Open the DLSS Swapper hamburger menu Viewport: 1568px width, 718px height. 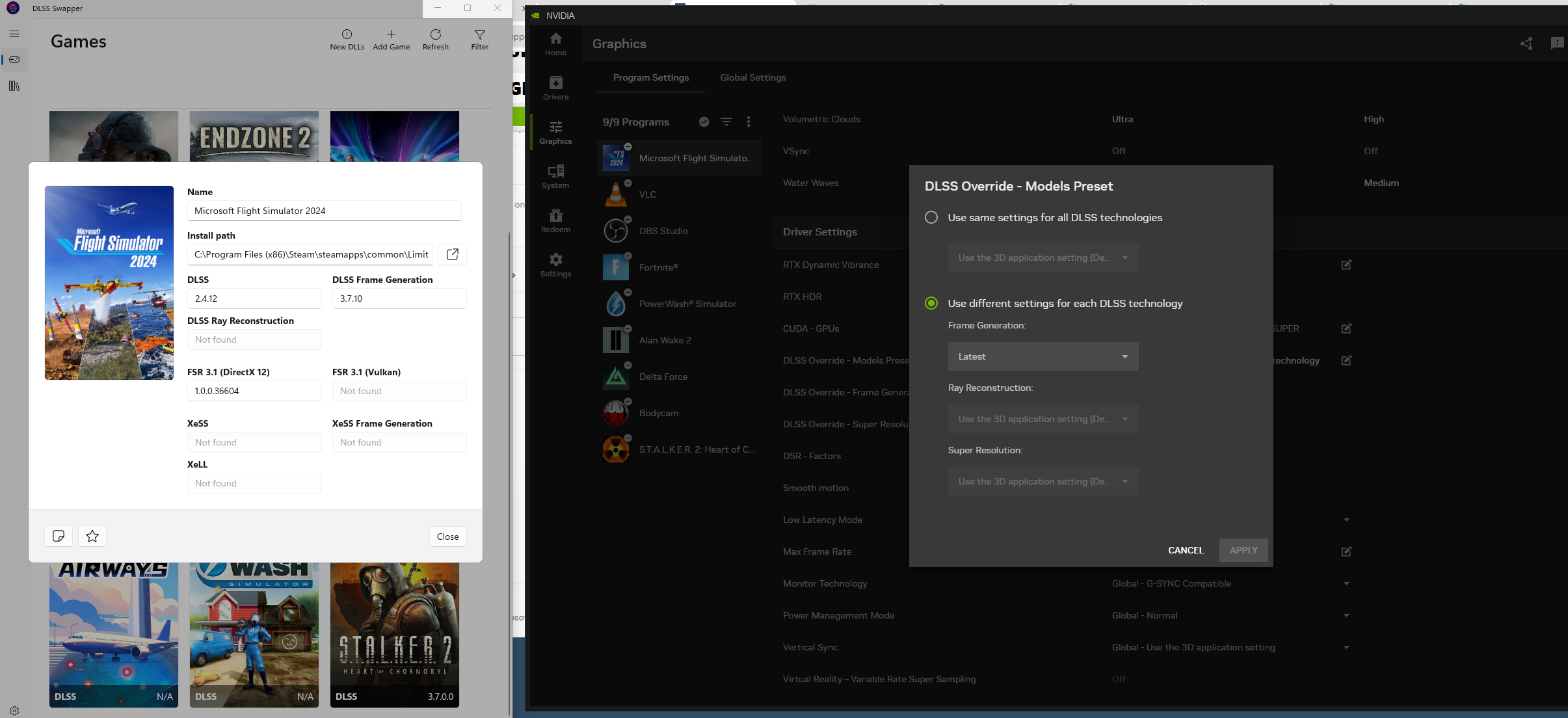[14, 34]
